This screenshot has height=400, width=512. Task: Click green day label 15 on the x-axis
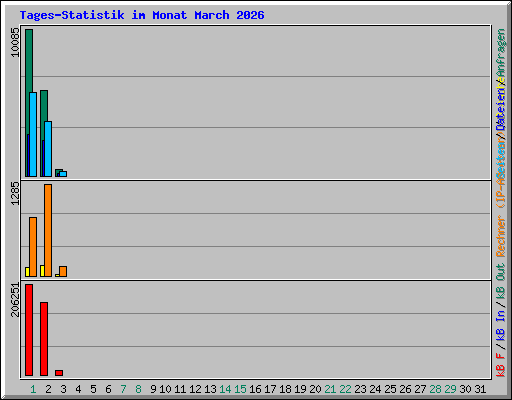[240, 389]
